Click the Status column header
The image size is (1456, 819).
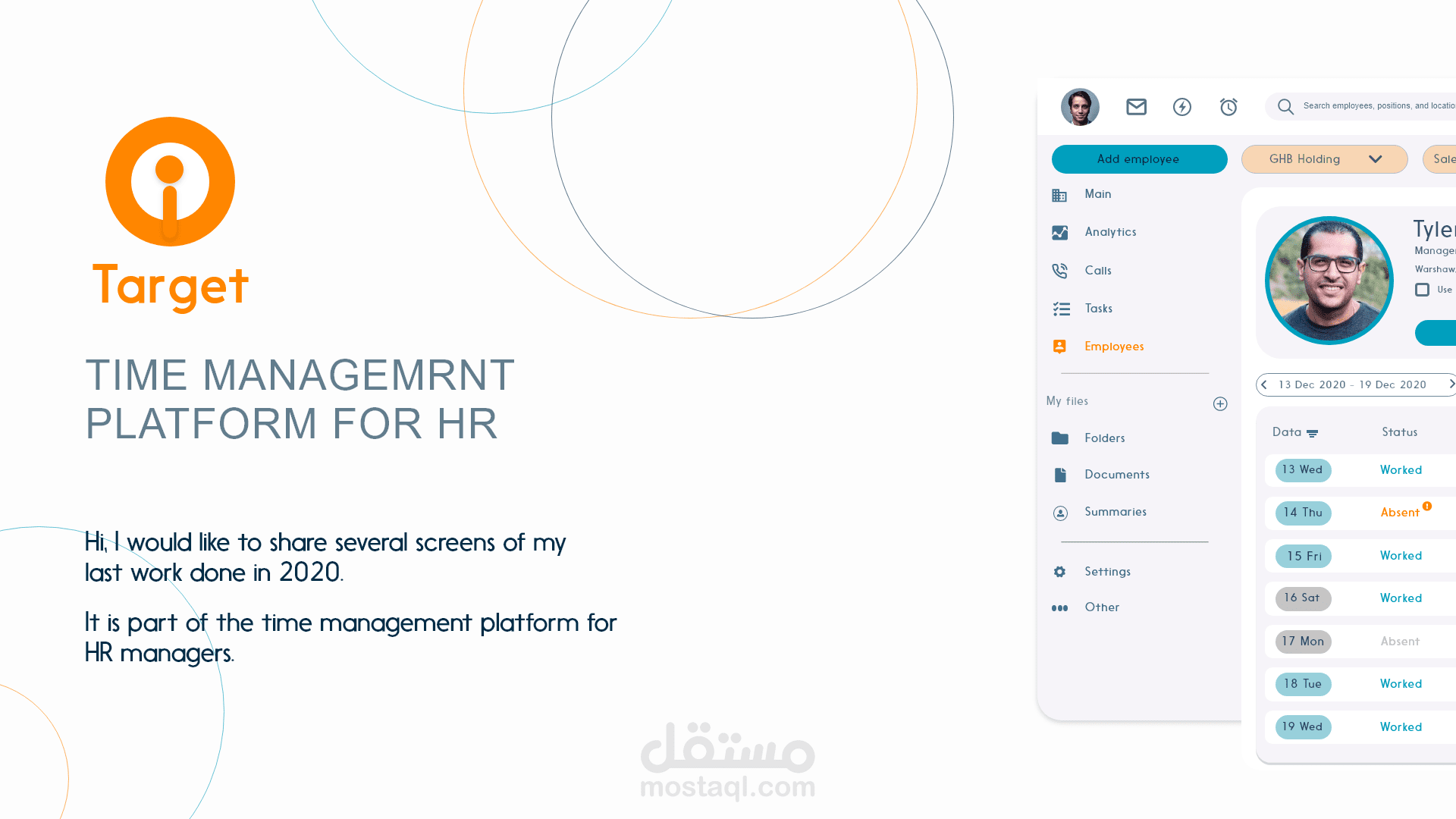pos(1399,432)
